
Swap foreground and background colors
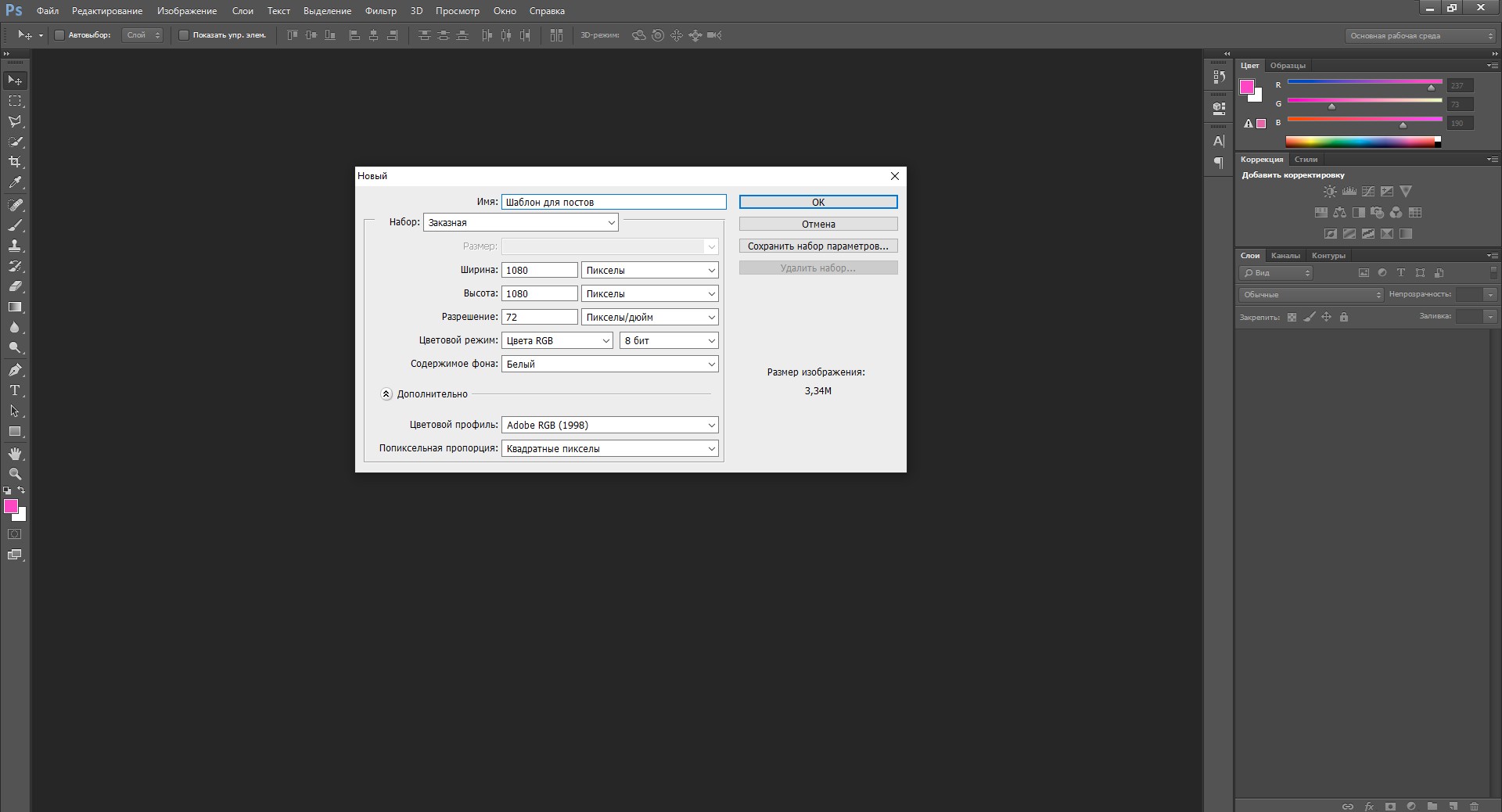tap(21, 490)
